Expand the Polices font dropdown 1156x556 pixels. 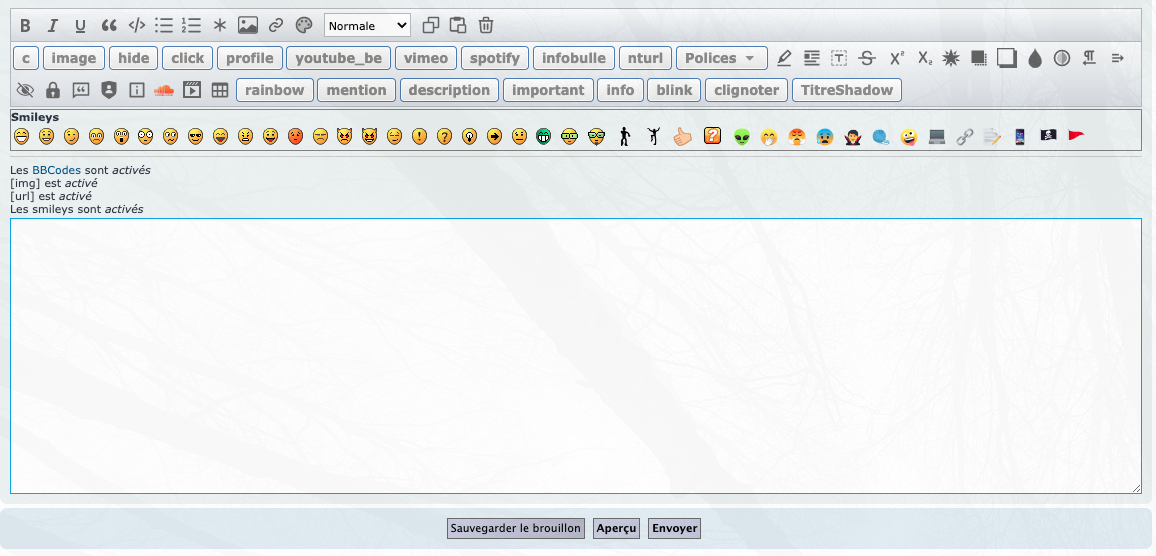click(x=721, y=58)
